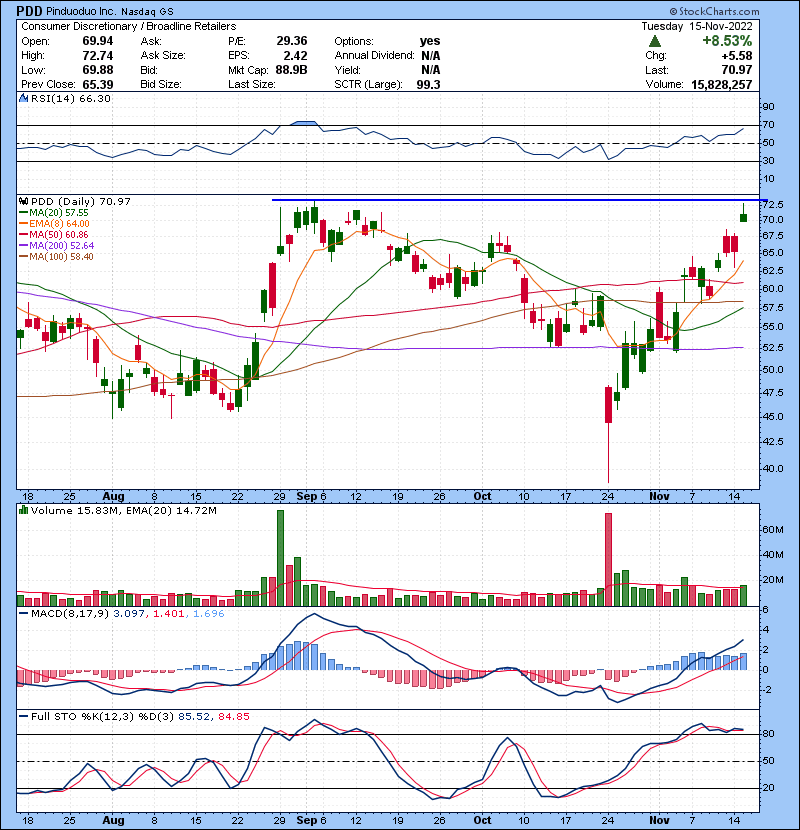Click the tallest red volume bar near Oct 24
The image size is (800, 830).
coord(608,560)
